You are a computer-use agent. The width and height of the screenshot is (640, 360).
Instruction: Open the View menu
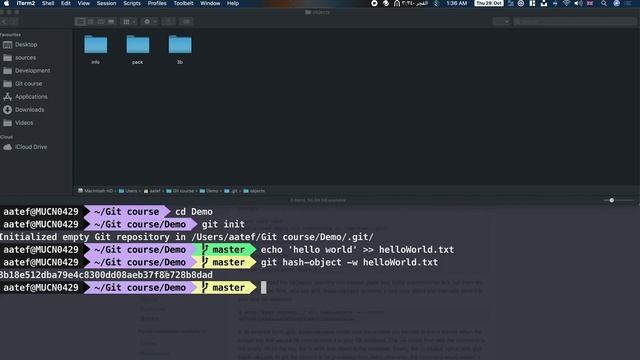(84, 3)
